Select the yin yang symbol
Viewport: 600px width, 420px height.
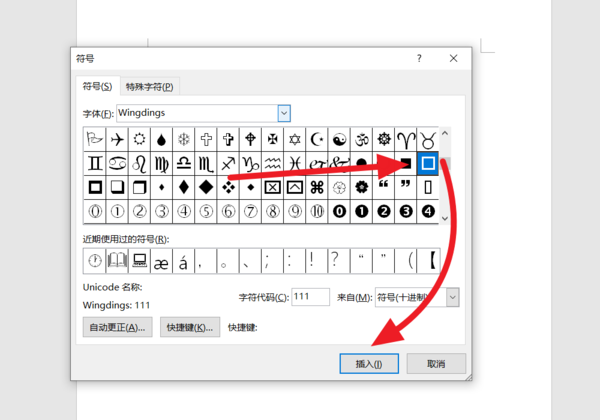point(339,140)
